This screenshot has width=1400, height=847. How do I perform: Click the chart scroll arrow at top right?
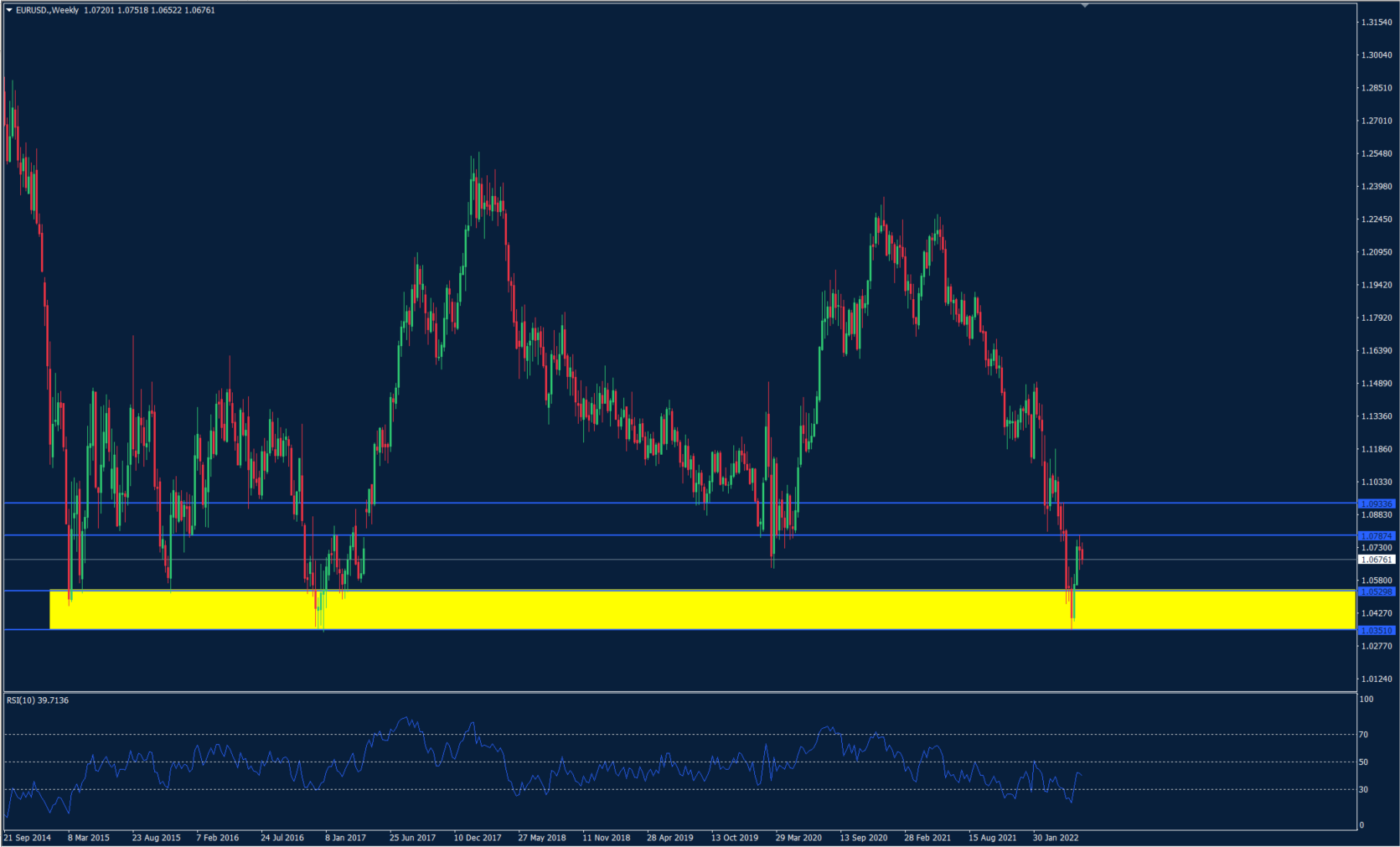coord(1084,5)
